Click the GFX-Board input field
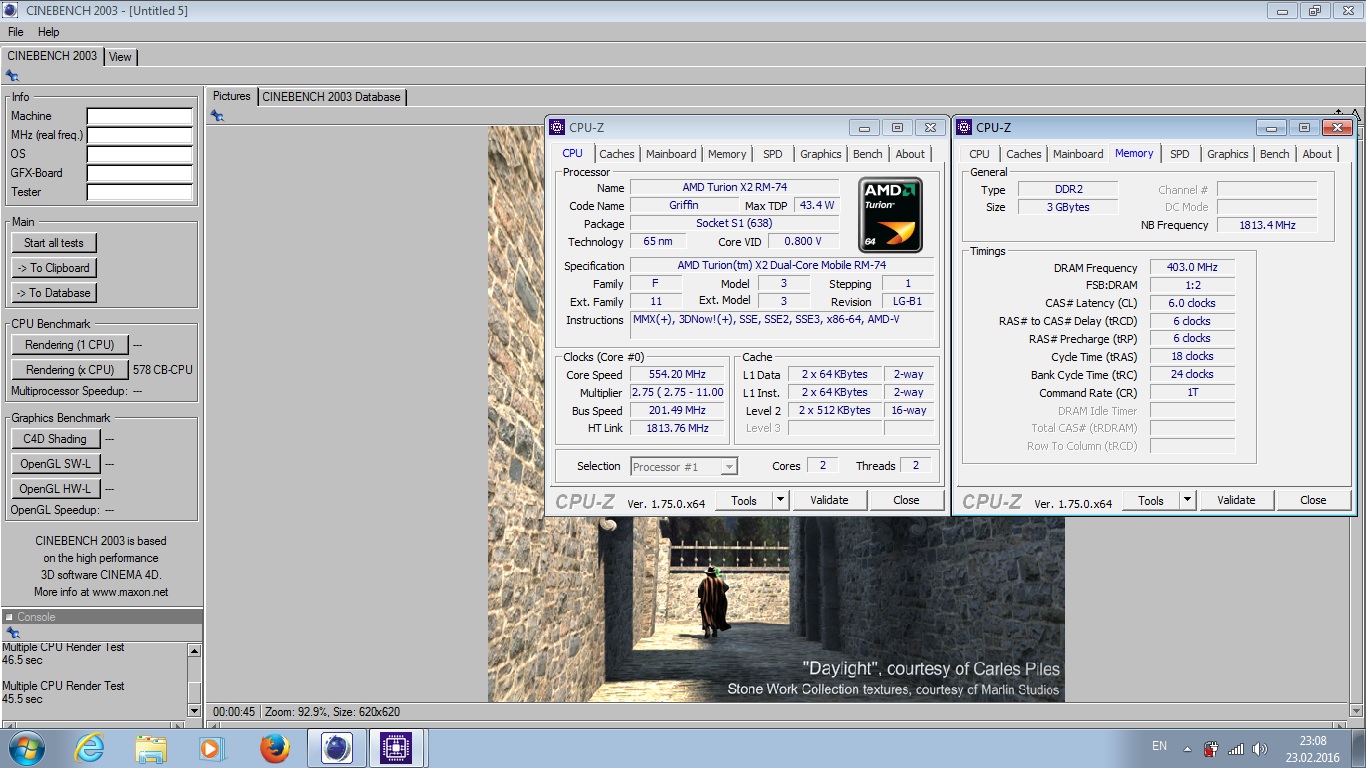 tap(139, 174)
